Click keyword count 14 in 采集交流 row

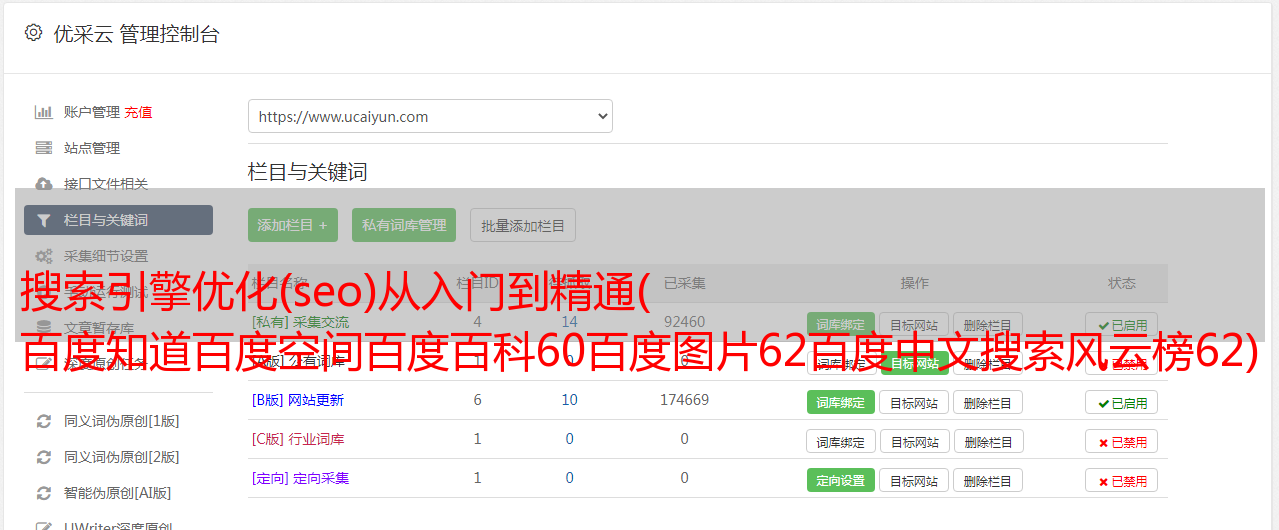click(x=570, y=322)
